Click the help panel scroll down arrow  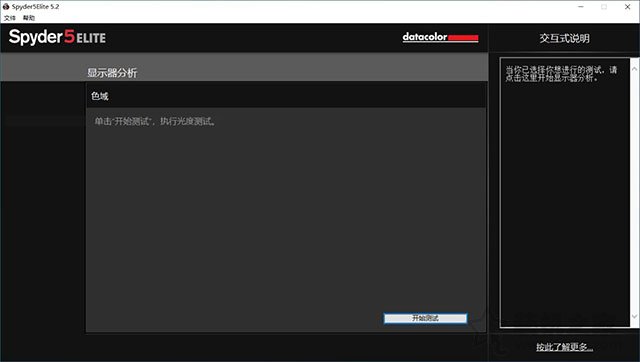(x=634, y=316)
